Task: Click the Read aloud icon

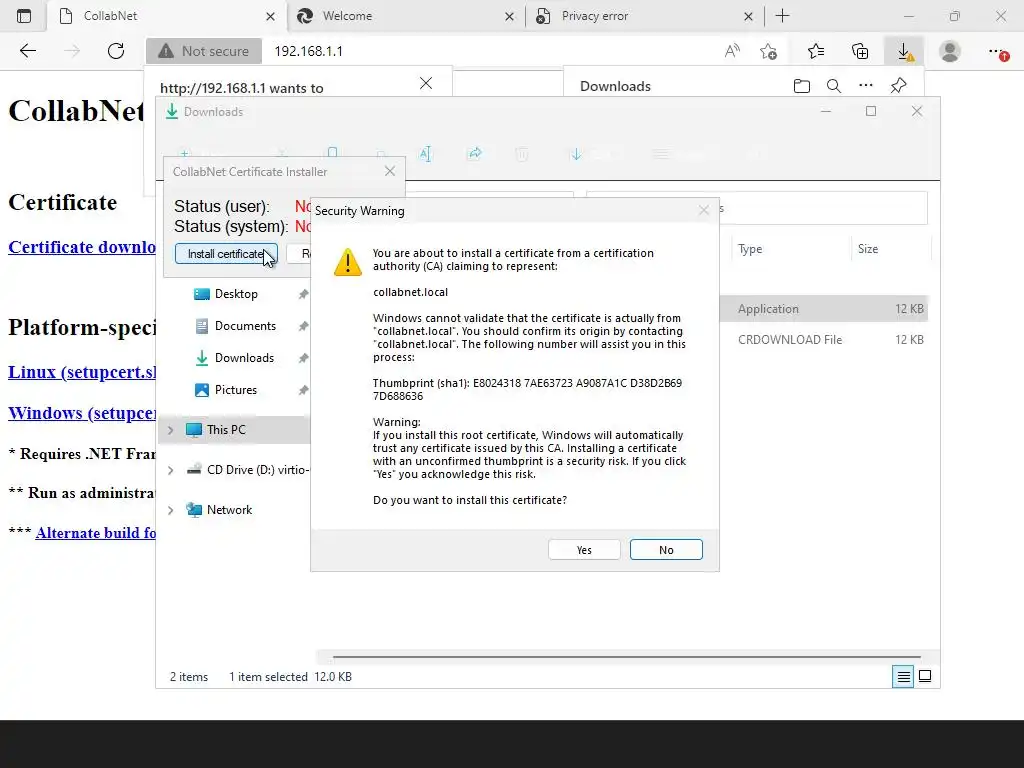Action: point(732,51)
